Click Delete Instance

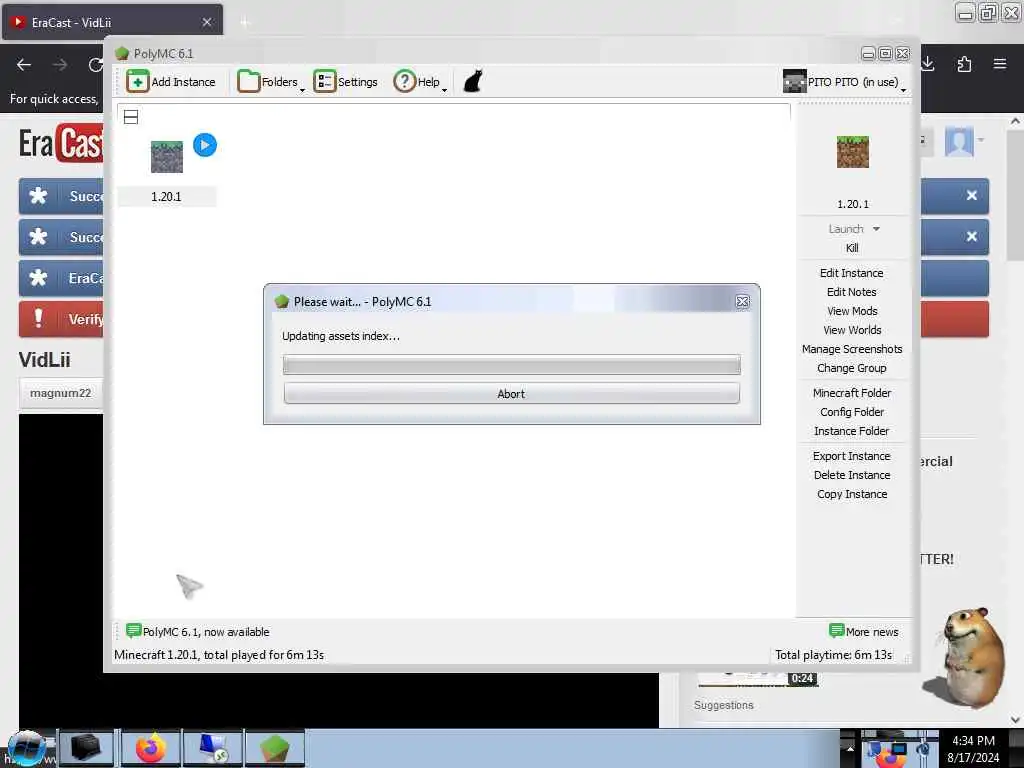tap(852, 475)
